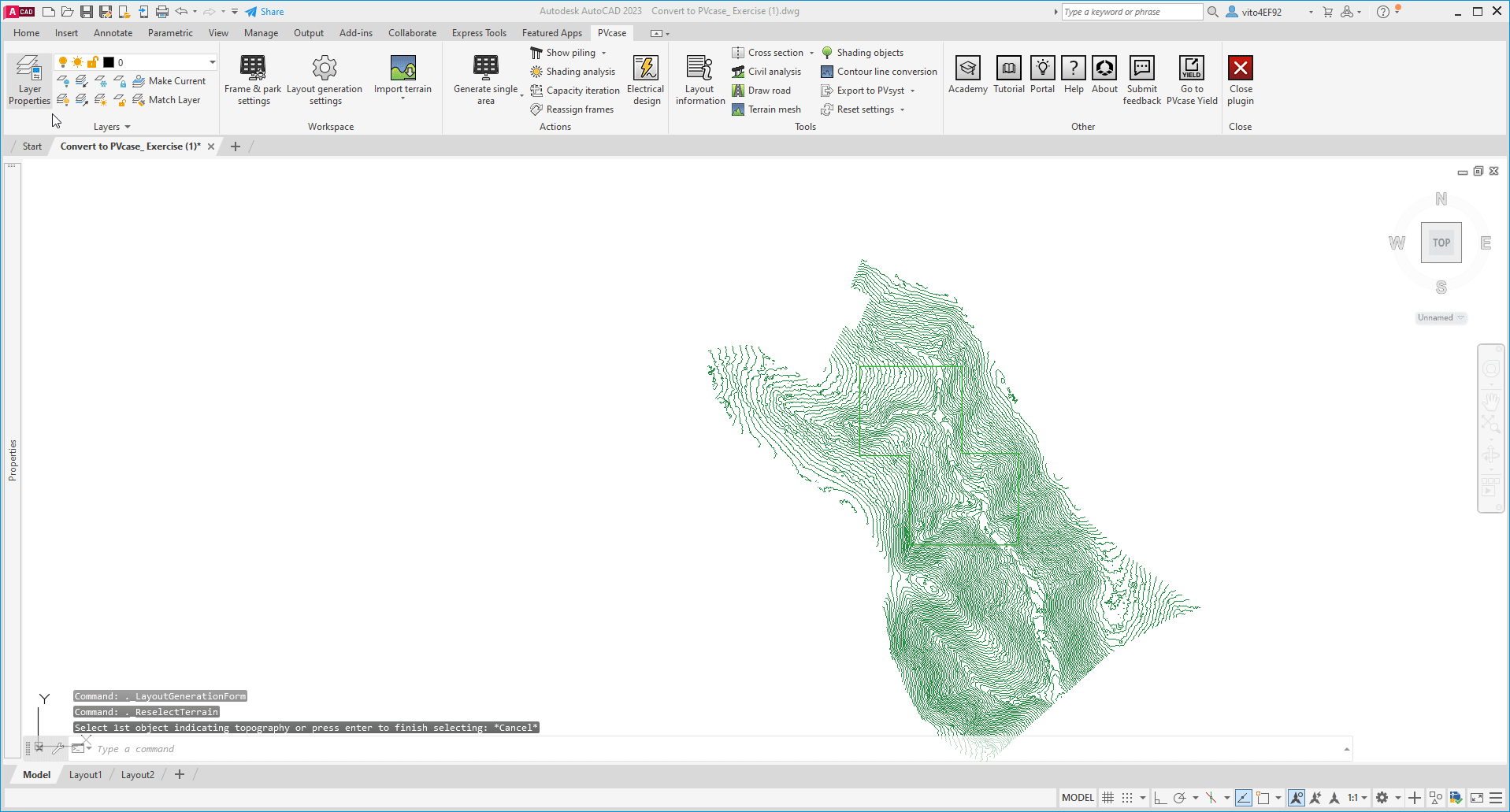The width and height of the screenshot is (1510, 812).
Task: Toggle auto-add annotation scales
Action: (x=1315, y=798)
